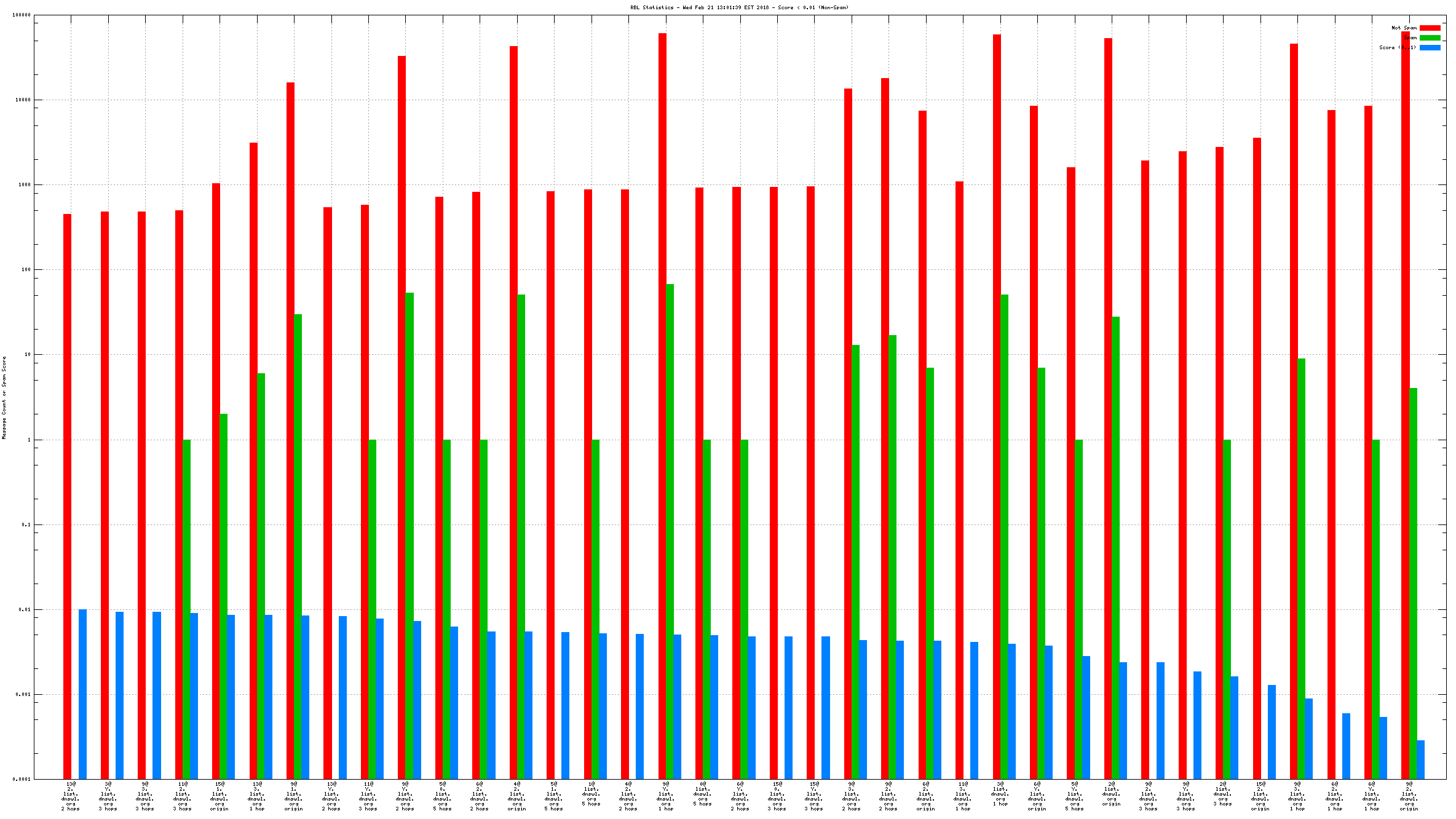Select the Score (0..1) legend label
1456x819 pixels.
click(1397, 47)
